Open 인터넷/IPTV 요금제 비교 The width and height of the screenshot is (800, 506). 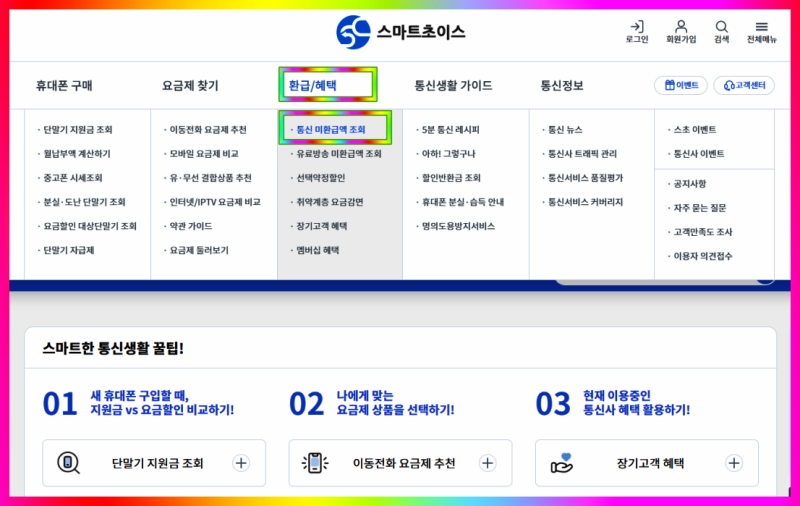click(215, 202)
